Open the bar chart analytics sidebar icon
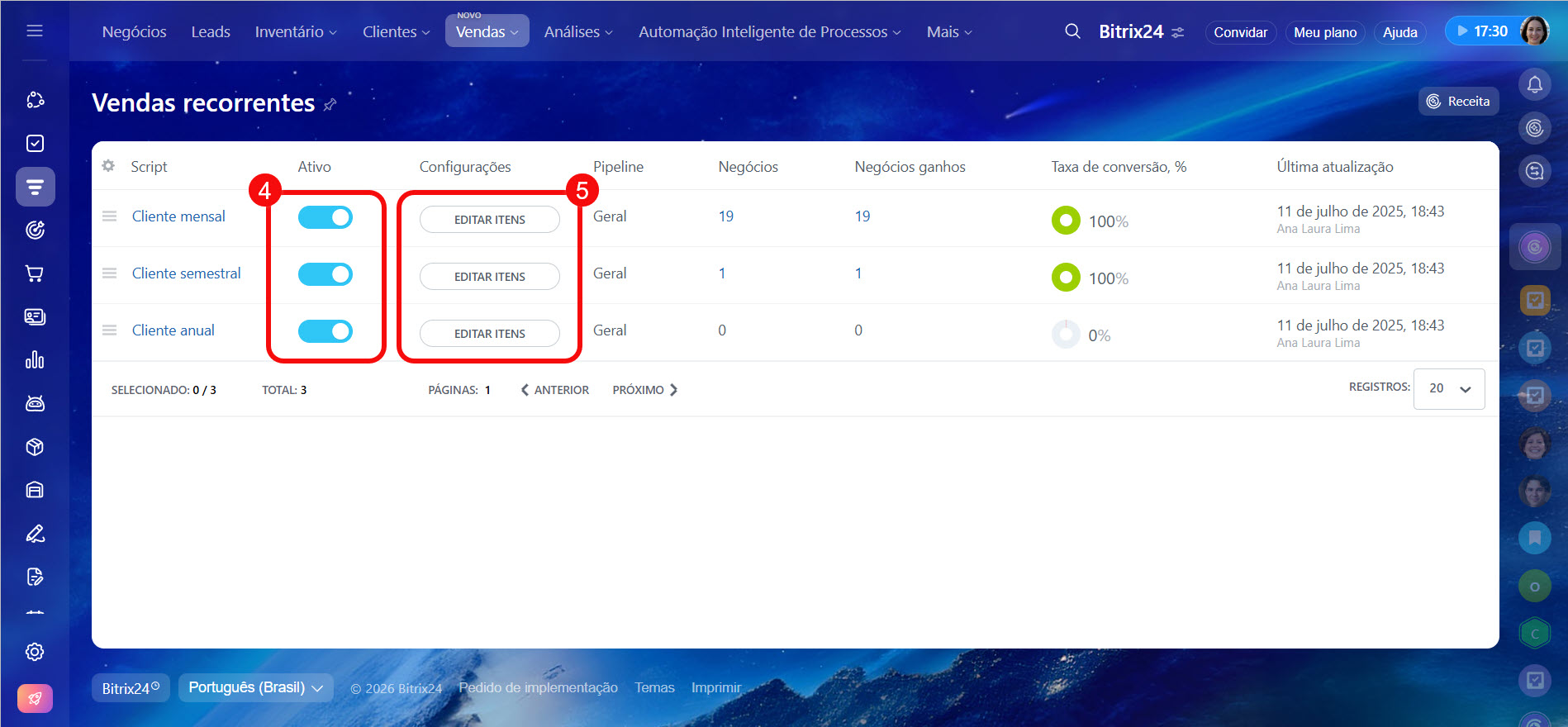The image size is (1568, 727). coord(35,360)
